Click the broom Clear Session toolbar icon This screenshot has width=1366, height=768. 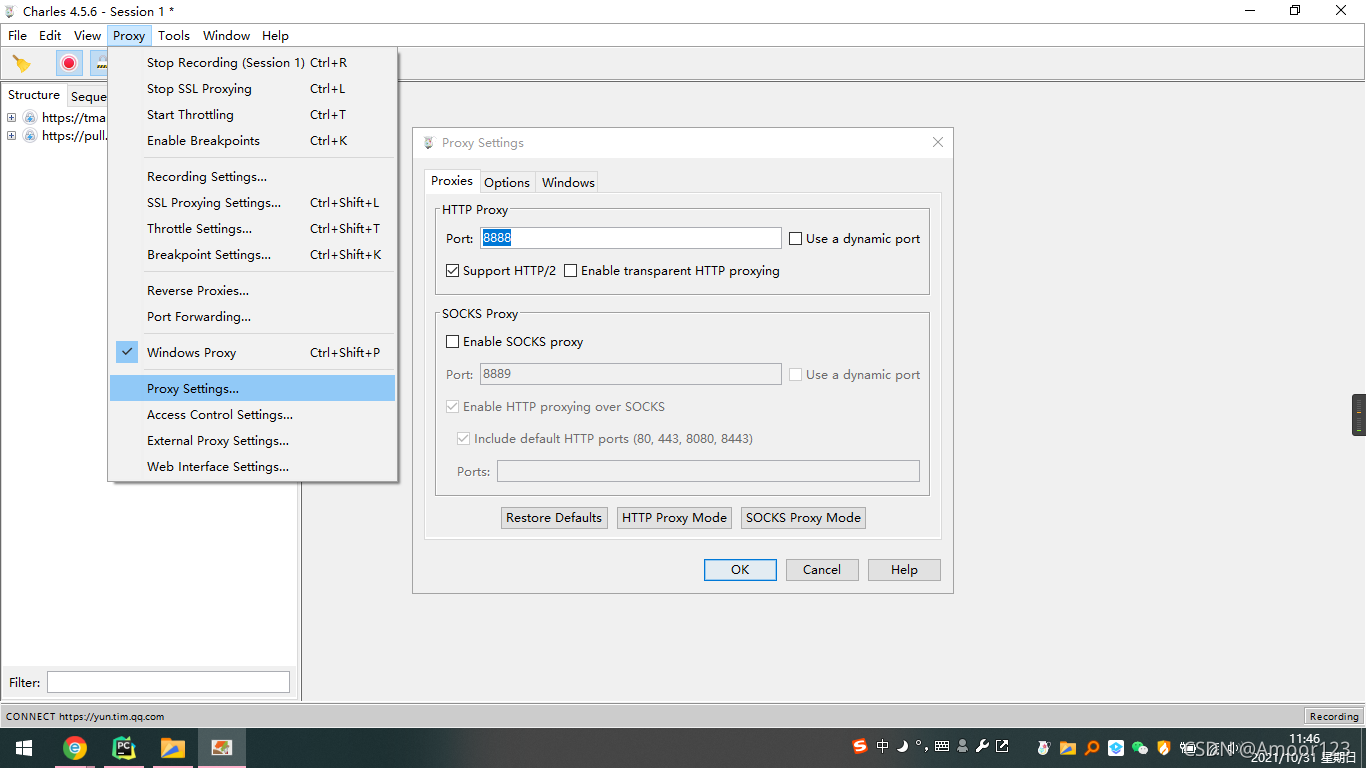[21, 64]
